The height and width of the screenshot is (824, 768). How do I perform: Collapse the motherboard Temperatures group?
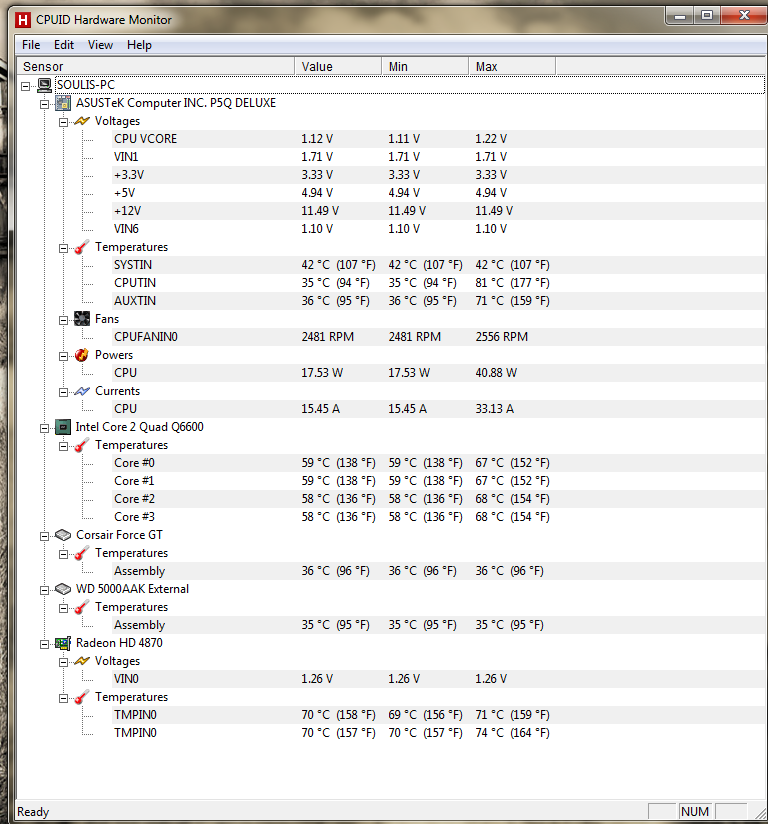[x=64, y=248]
